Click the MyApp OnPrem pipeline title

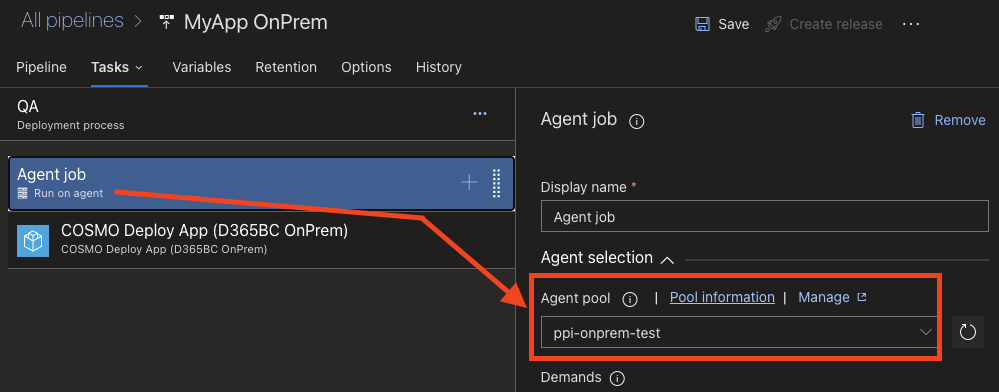tap(255, 22)
